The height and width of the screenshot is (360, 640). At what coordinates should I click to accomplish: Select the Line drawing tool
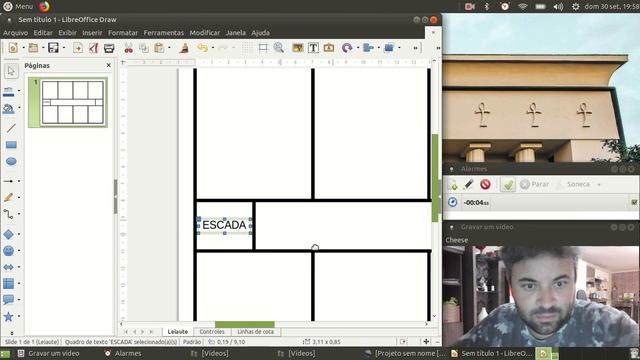[x=11, y=128]
